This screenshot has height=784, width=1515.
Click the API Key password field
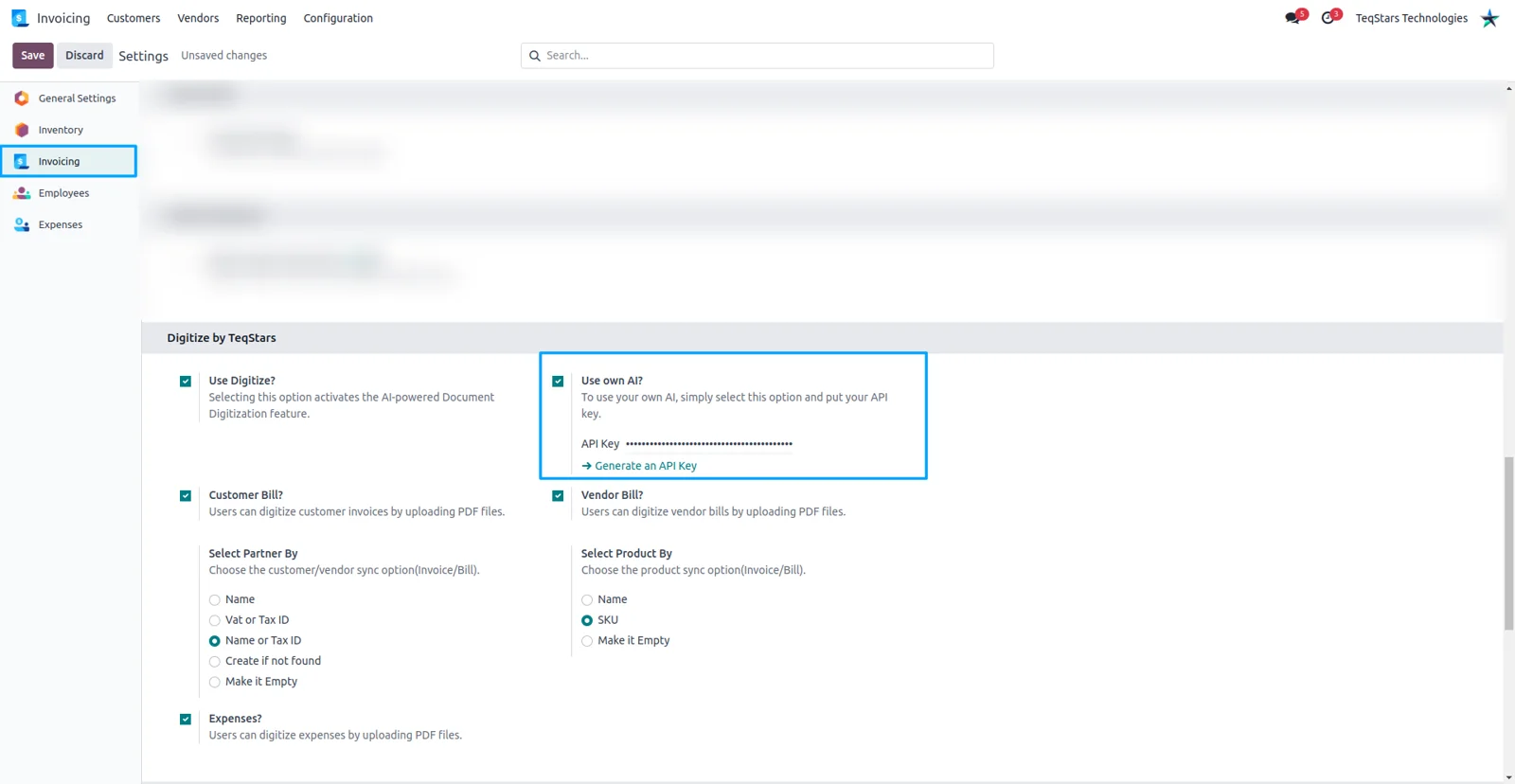coord(709,444)
